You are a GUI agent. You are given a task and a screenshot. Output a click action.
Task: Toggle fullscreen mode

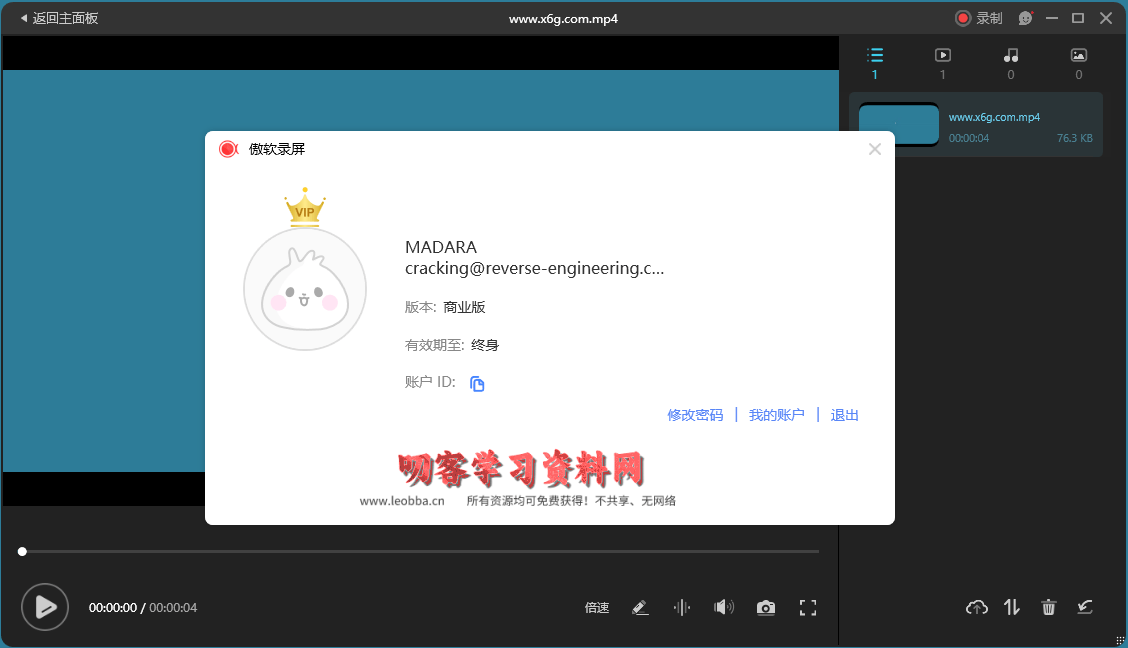pyautogui.click(x=808, y=608)
